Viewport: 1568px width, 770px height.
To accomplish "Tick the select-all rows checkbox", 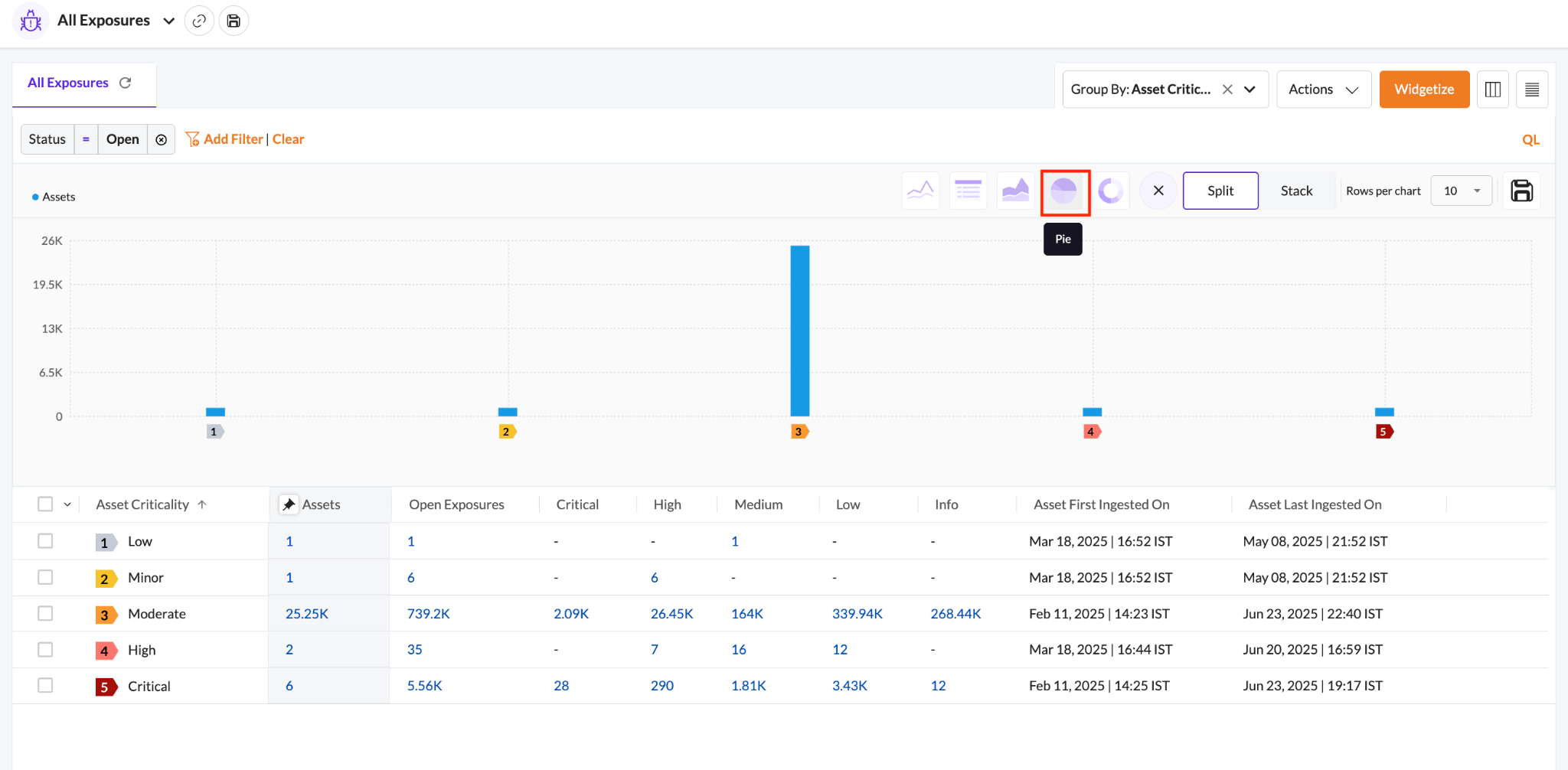I will [x=45, y=504].
